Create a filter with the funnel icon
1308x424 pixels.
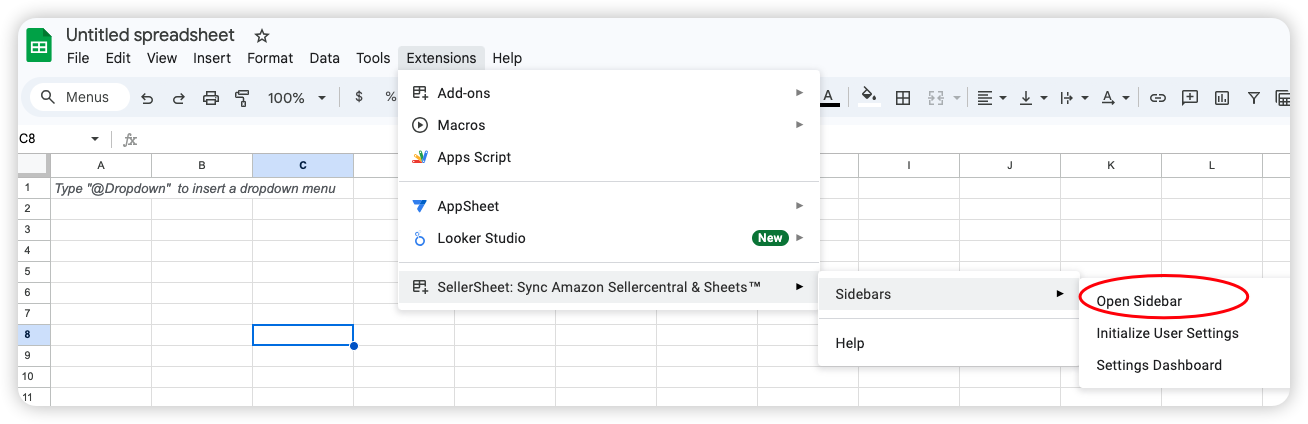pyautogui.click(x=1253, y=98)
